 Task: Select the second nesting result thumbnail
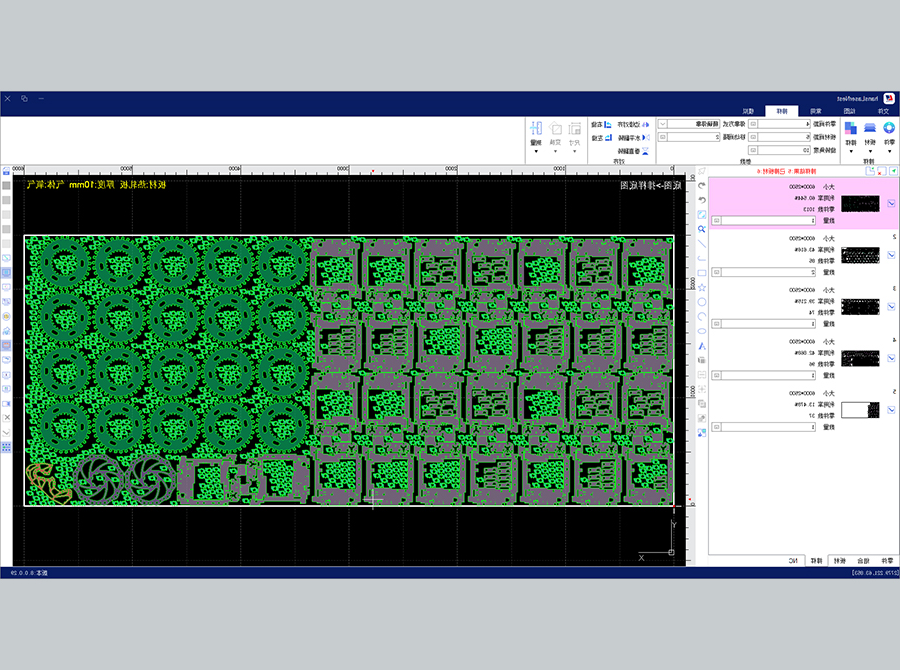click(860, 255)
